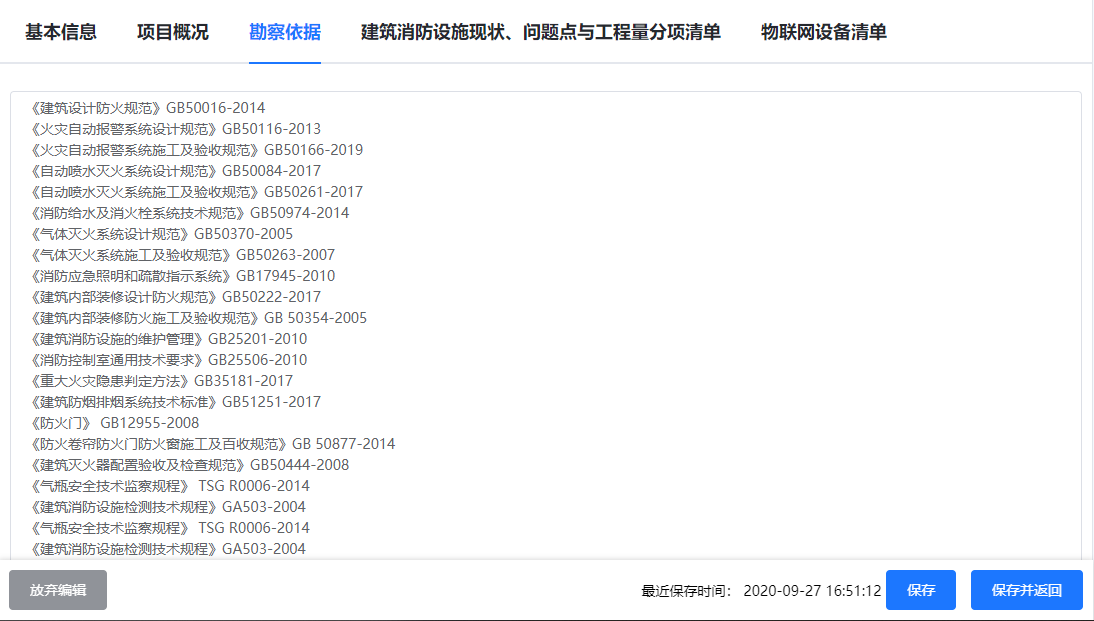Place cursor at 消防应急照明和疏散指示系统 GB17945-2010
The height and width of the screenshot is (621, 1094).
(x=183, y=276)
